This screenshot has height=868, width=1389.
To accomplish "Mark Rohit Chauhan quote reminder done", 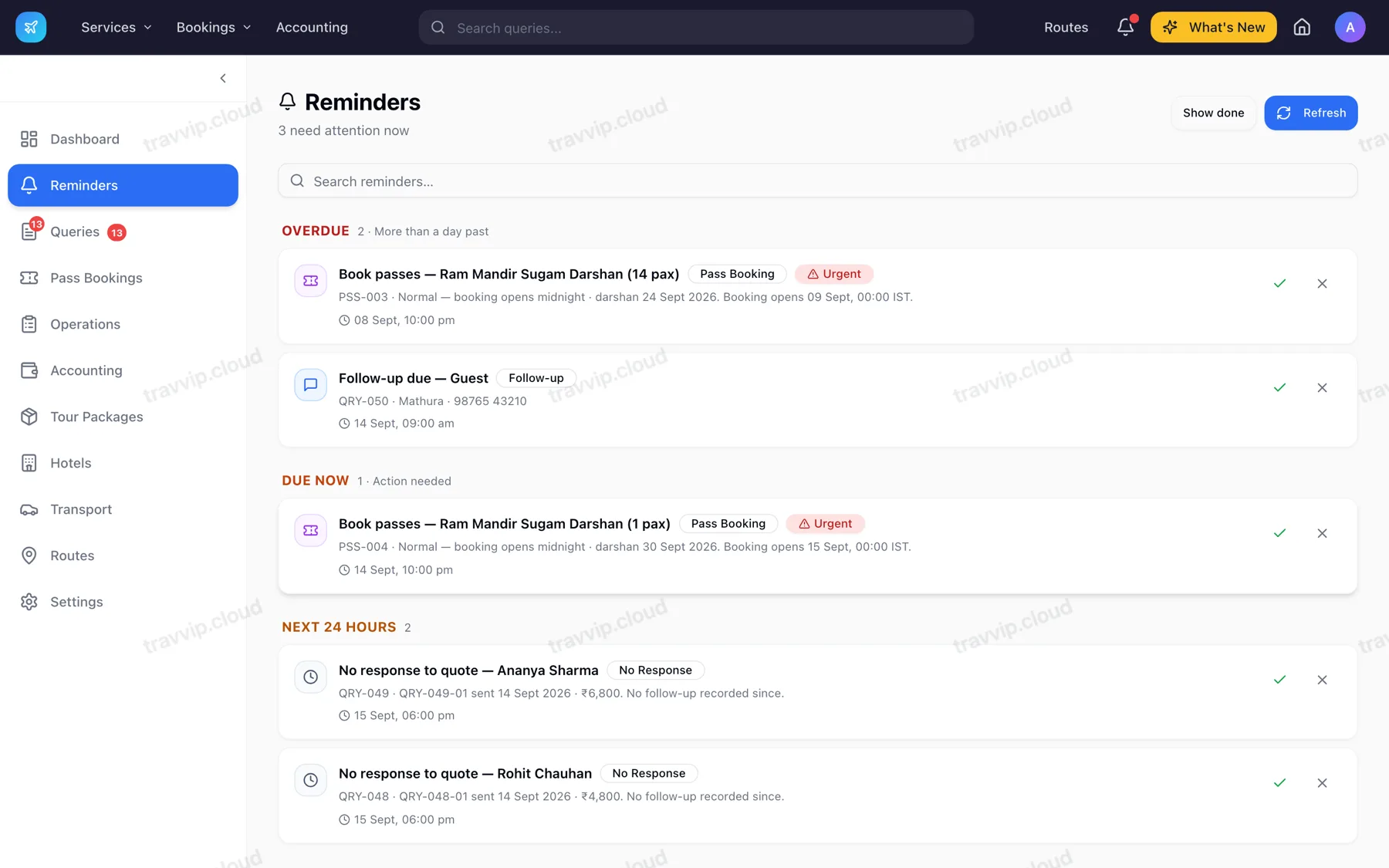I will 1279,782.
